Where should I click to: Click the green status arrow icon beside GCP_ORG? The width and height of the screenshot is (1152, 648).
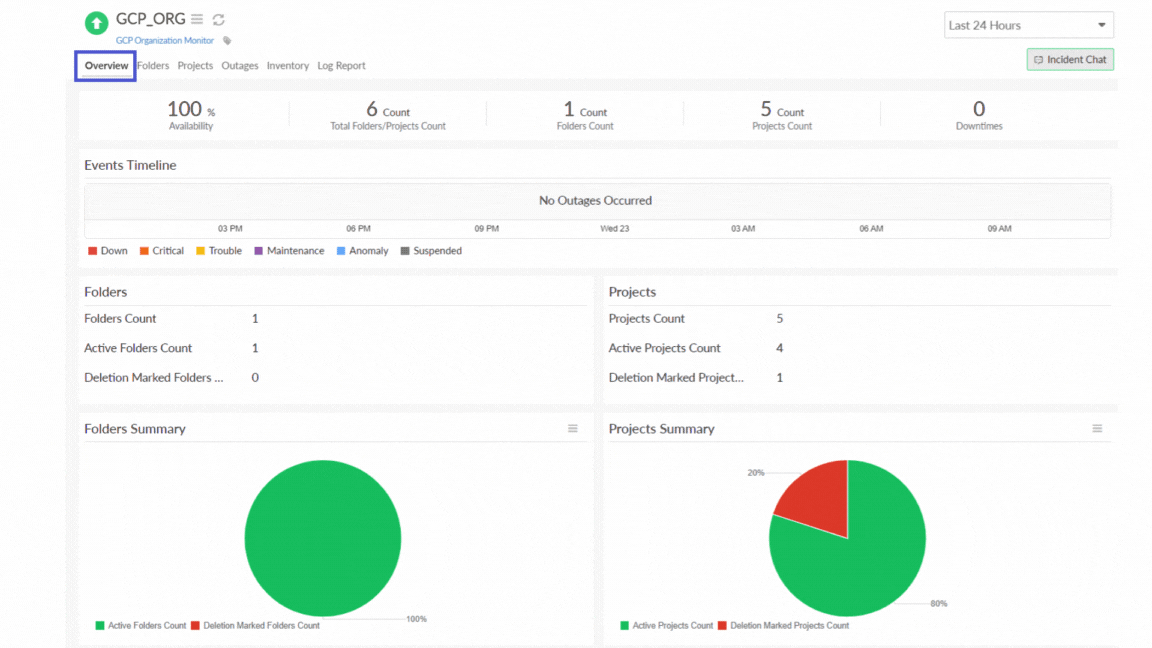click(x=95, y=21)
